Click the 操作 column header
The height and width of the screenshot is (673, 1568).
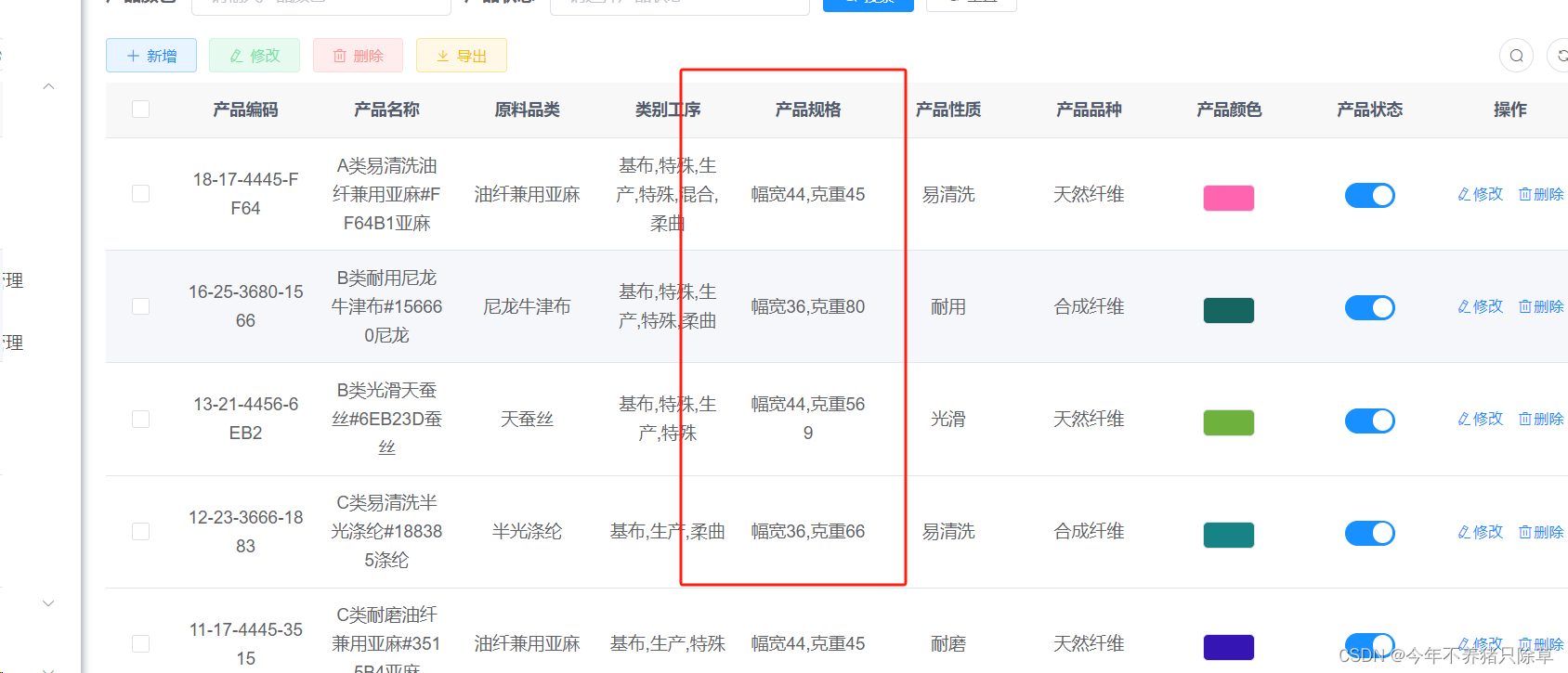(x=1510, y=110)
